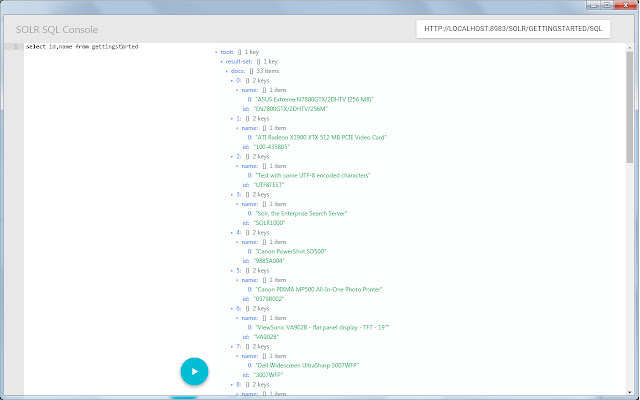Collapse document 7 node

(231, 346)
